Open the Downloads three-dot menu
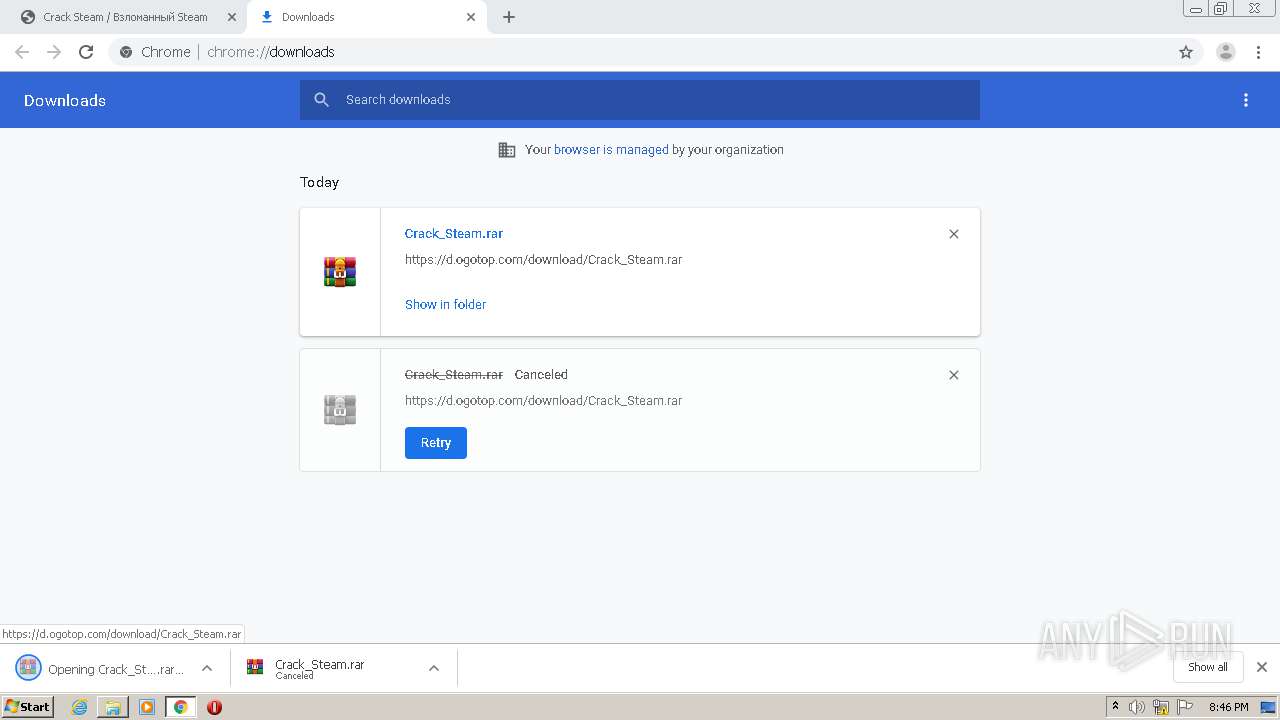Screen dimensions: 1280x720 click(1246, 100)
